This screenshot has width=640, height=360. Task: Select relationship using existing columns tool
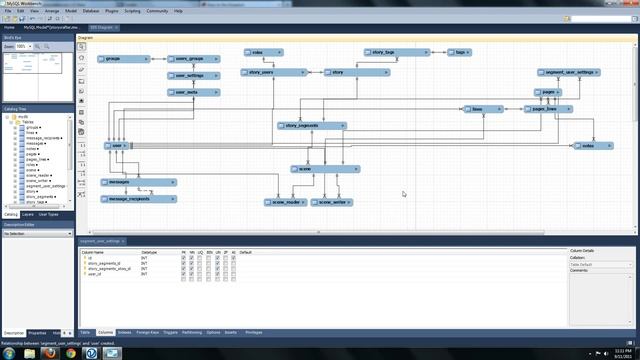coord(82,194)
